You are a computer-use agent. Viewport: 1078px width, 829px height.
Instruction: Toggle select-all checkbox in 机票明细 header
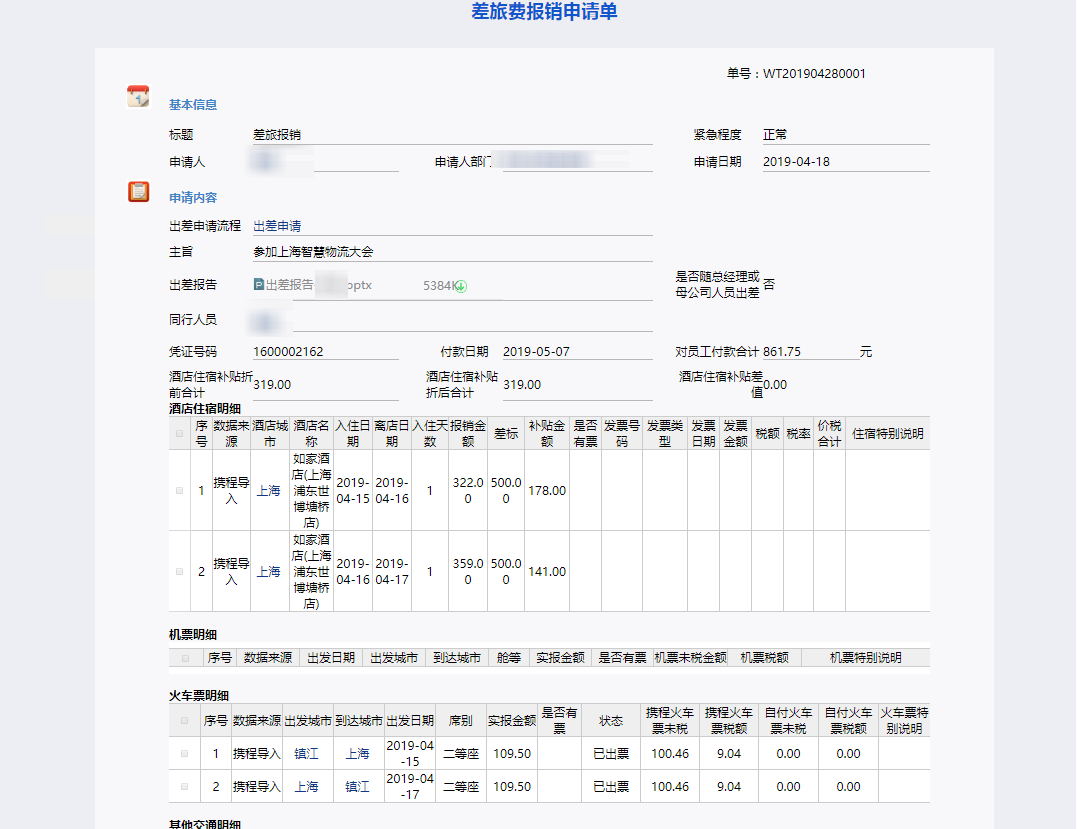(x=185, y=659)
